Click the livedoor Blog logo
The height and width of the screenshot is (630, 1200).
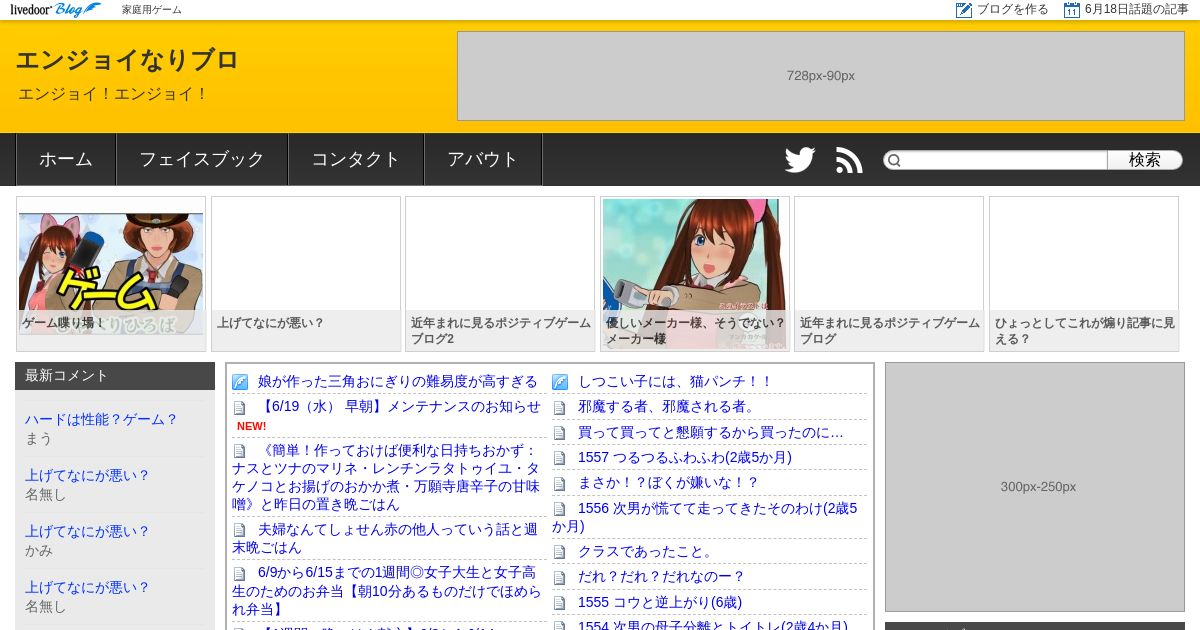pyautogui.click(x=55, y=10)
